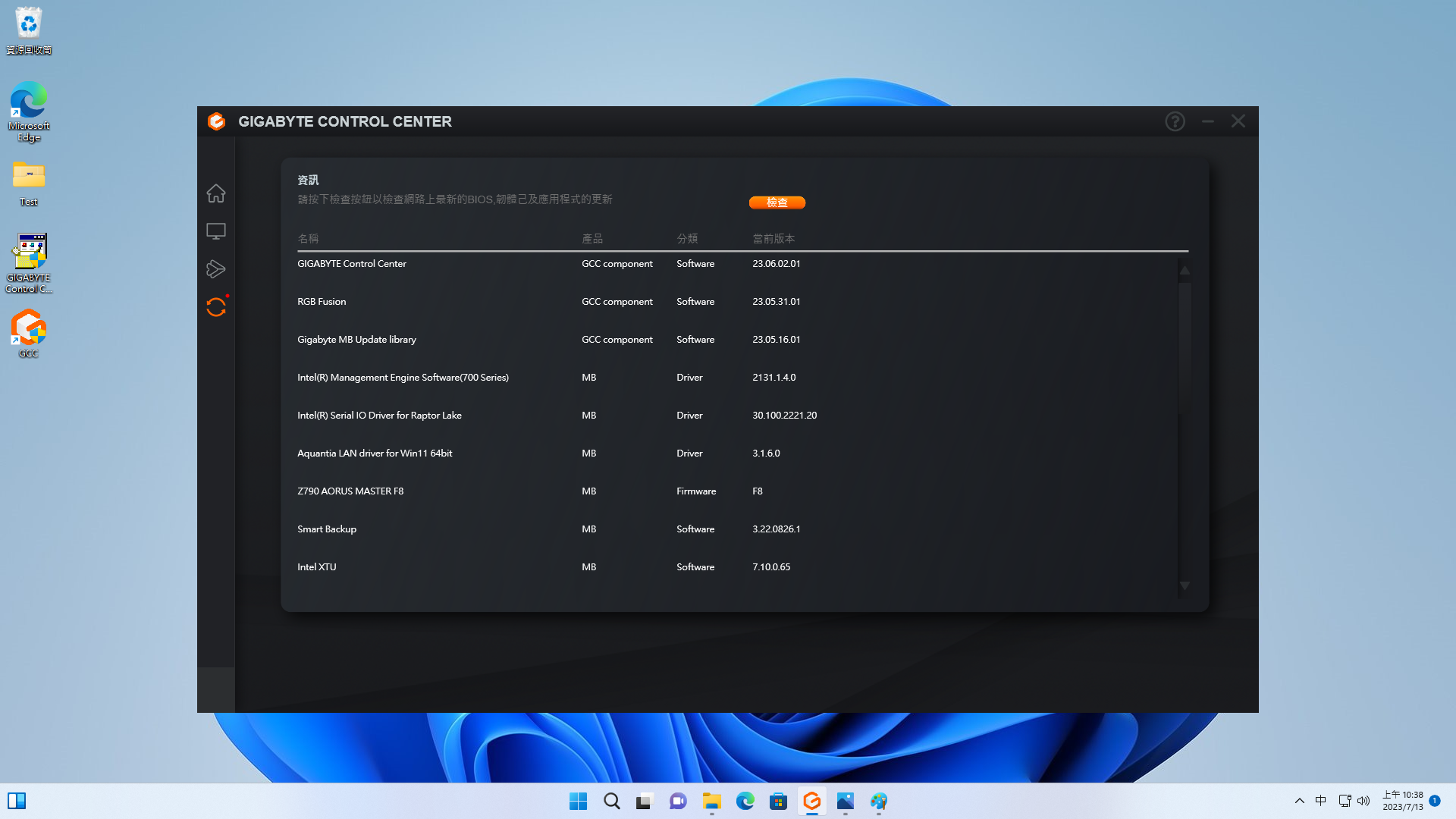Open Microsoft Edge from taskbar
This screenshot has width=1456, height=819.
coord(745,801)
